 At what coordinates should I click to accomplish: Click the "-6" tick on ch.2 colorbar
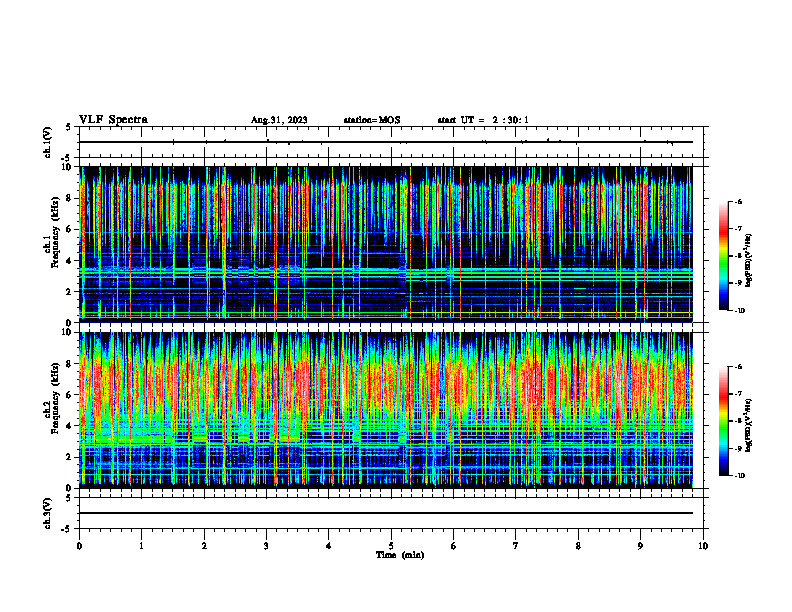tap(738, 367)
